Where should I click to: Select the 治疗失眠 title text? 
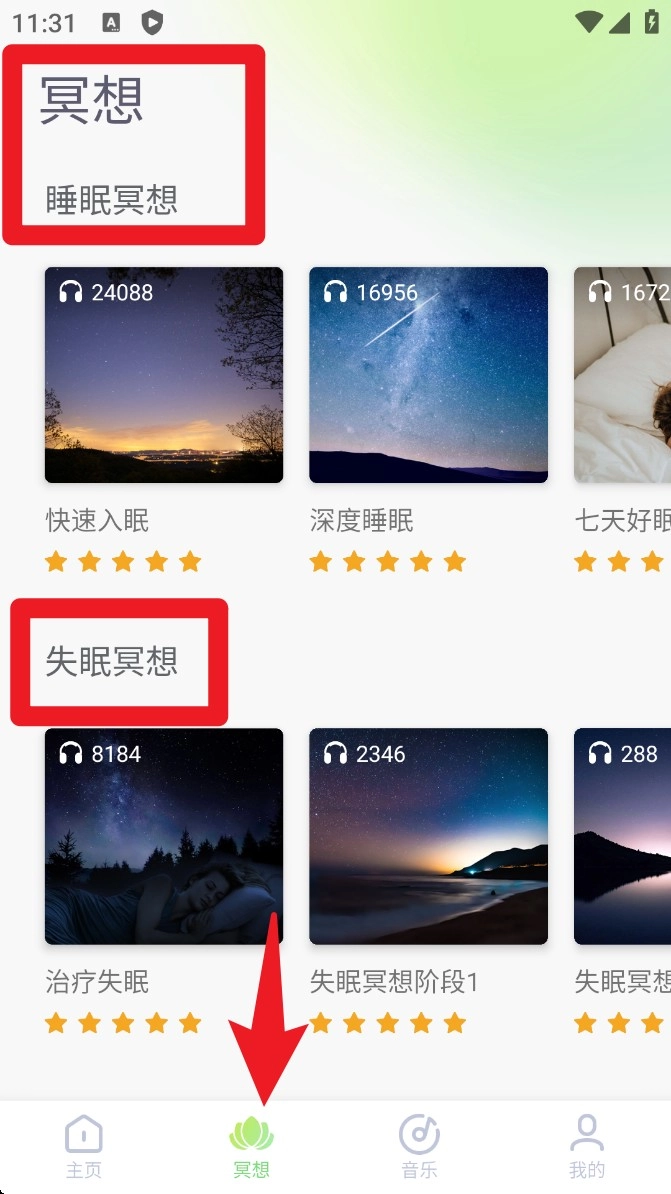tap(97, 982)
